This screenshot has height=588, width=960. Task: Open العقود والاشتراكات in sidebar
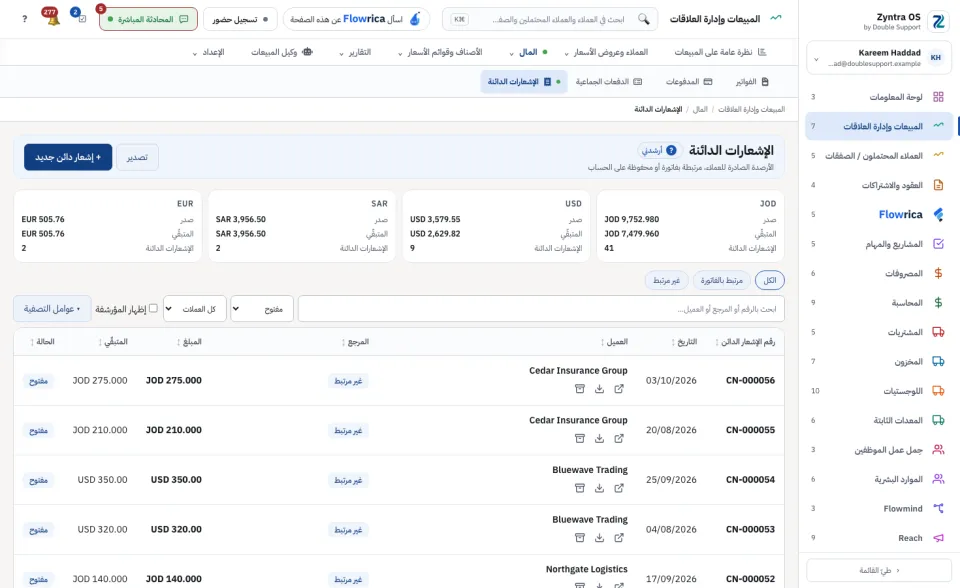pos(879,185)
